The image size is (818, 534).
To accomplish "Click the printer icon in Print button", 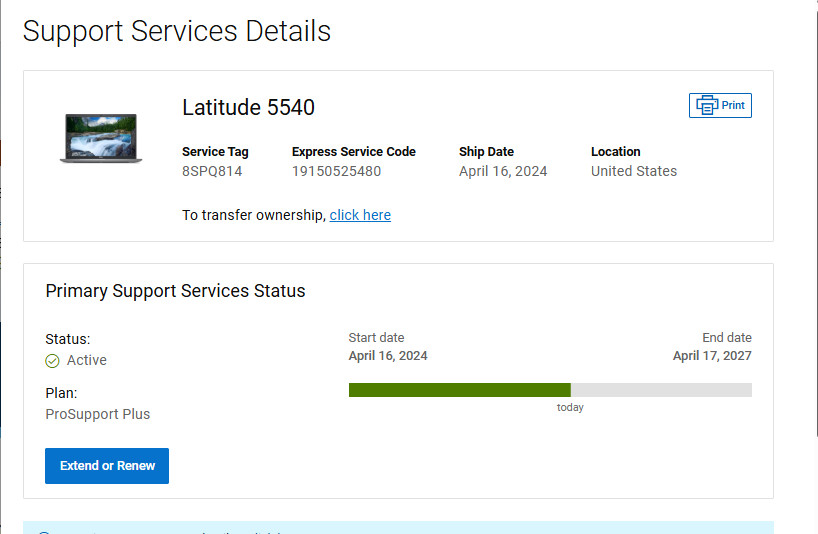I will pyautogui.click(x=707, y=105).
